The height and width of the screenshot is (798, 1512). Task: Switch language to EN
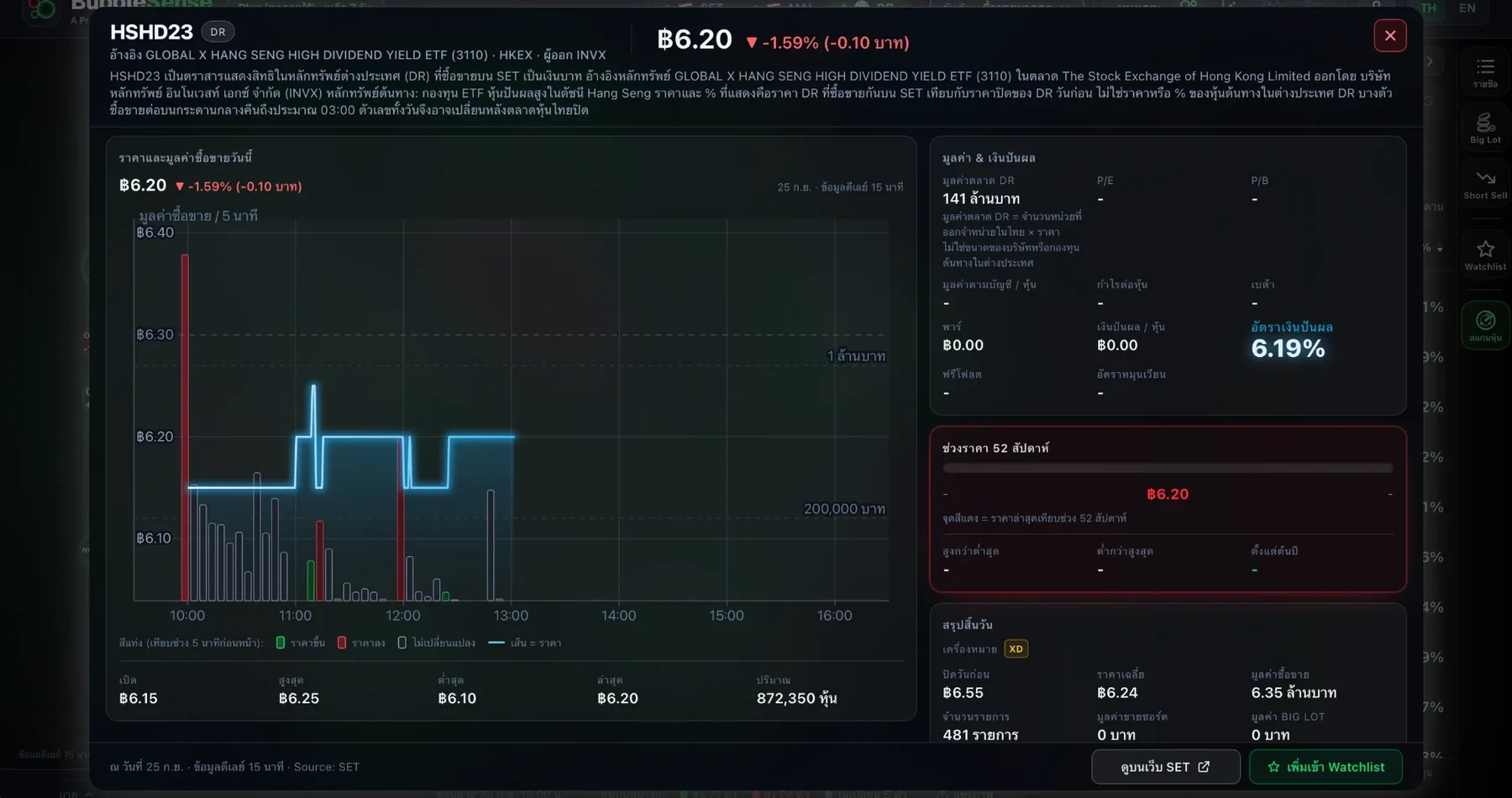[x=1467, y=8]
